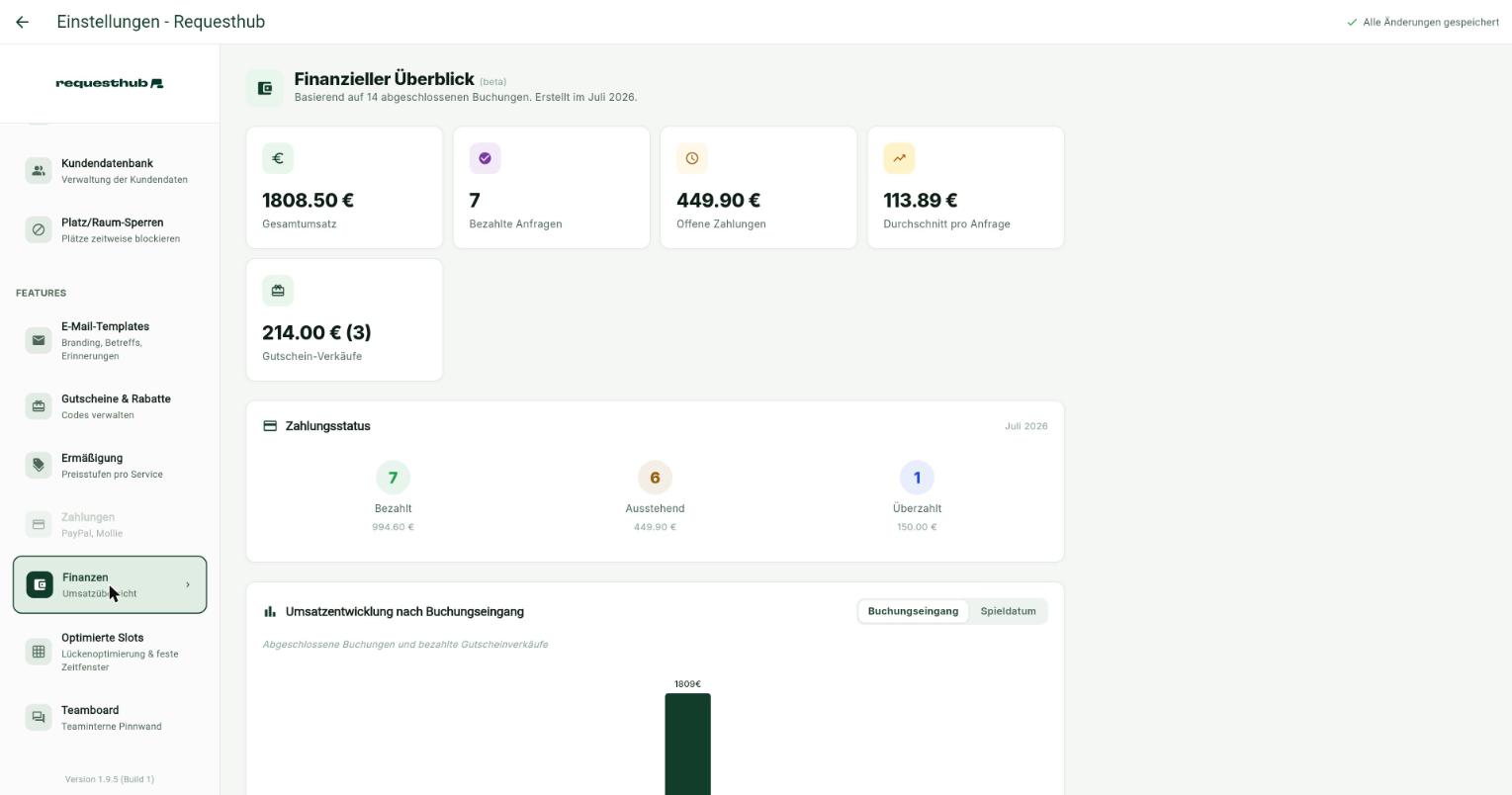Click the Gesamtumsatz 1808.50 € card
This screenshot has height=795, width=1512.
point(344,187)
